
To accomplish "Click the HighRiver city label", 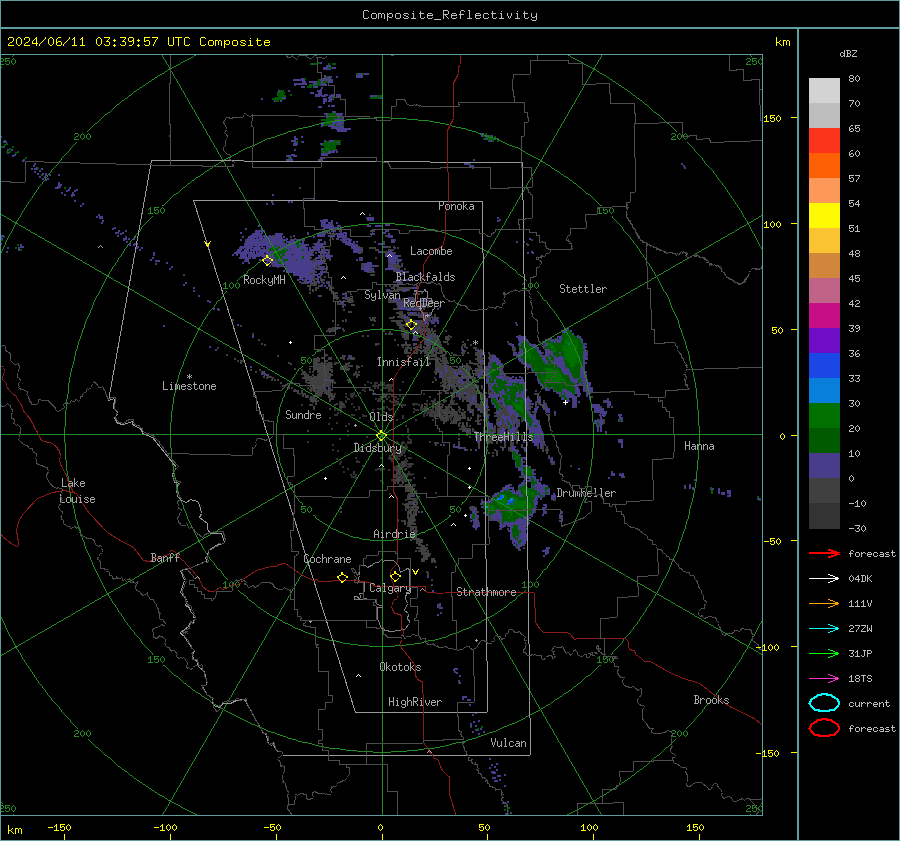I will pos(415,702).
